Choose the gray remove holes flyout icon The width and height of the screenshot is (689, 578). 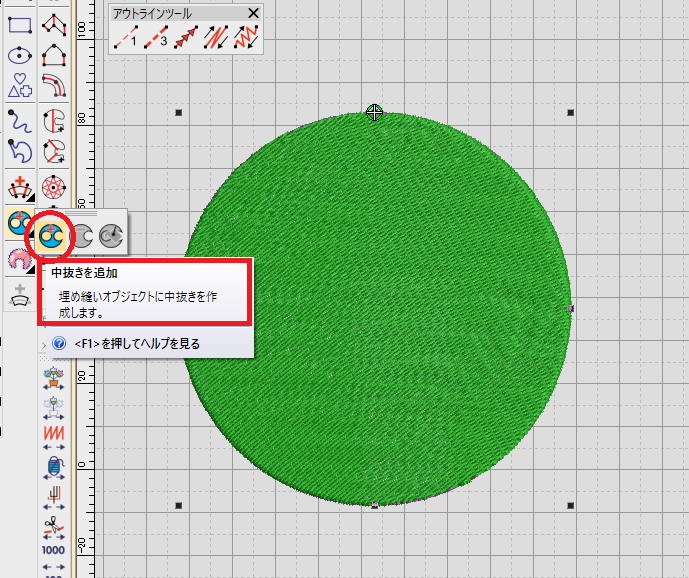point(81,236)
